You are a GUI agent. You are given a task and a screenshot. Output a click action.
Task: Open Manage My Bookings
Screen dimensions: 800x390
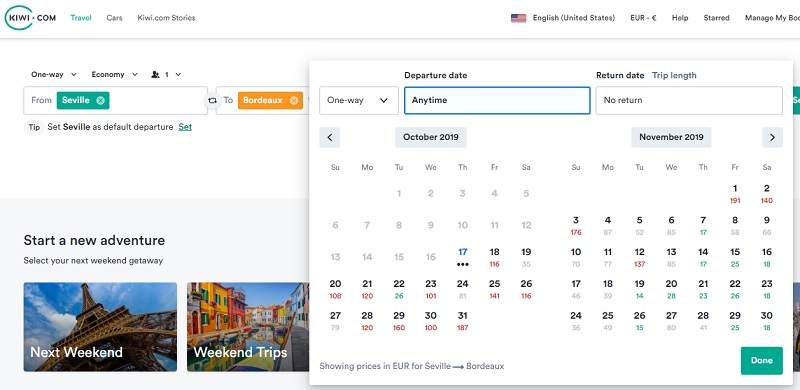click(772, 18)
